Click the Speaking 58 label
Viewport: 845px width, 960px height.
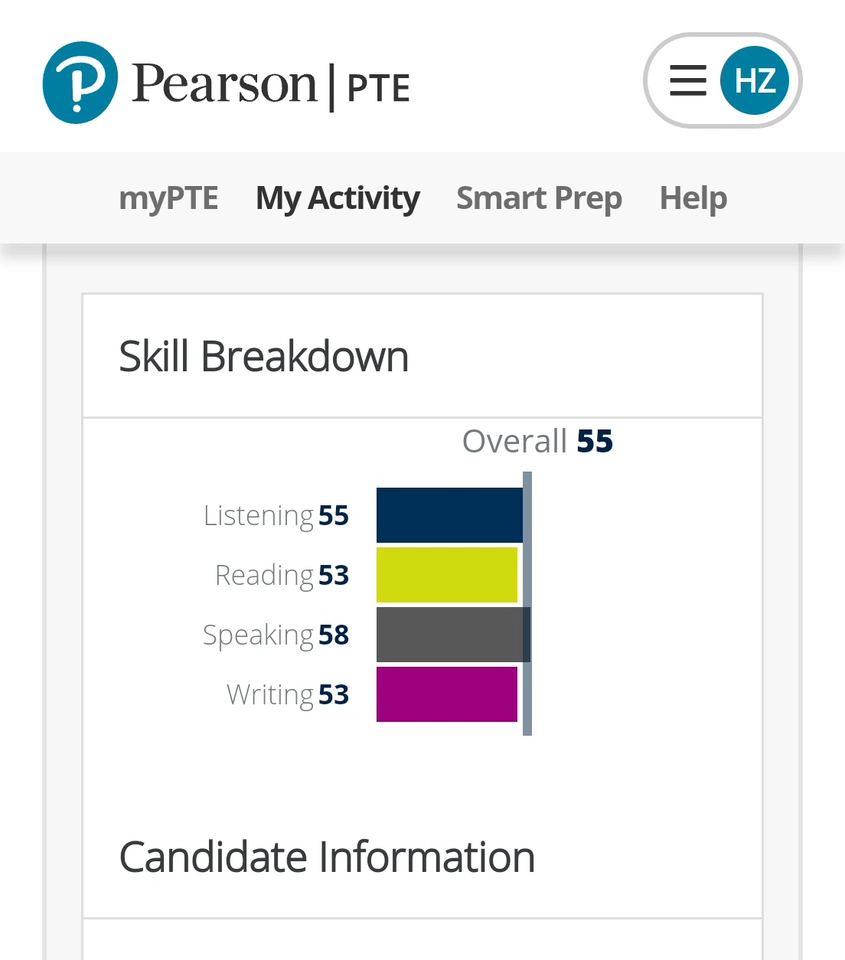click(276, 635)
